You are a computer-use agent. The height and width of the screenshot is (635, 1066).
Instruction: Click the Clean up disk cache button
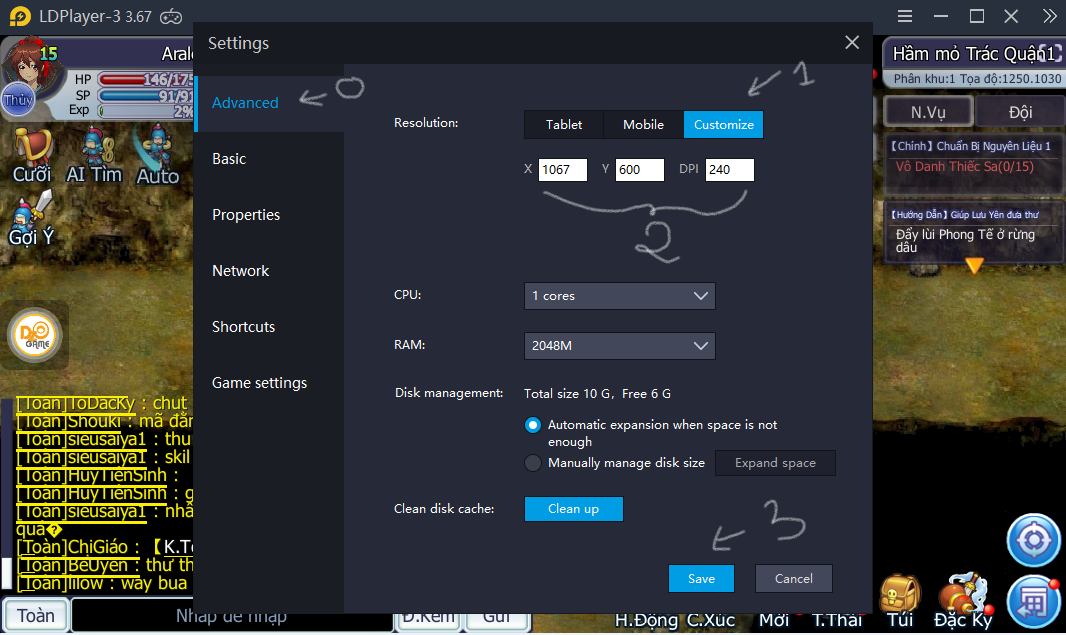[x=573, y=509]
